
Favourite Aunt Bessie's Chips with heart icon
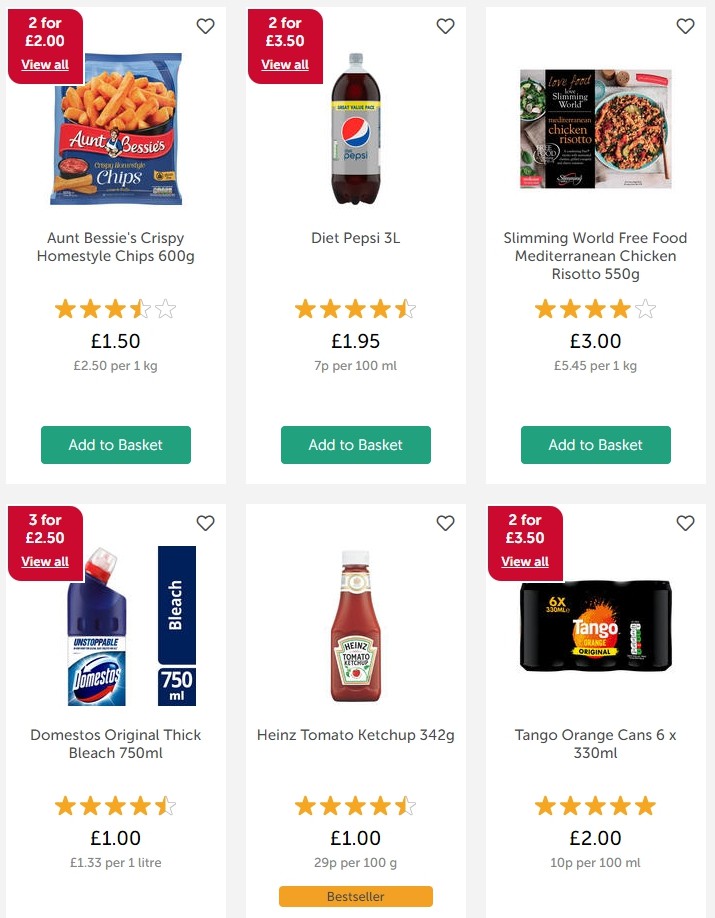[205, 26]
